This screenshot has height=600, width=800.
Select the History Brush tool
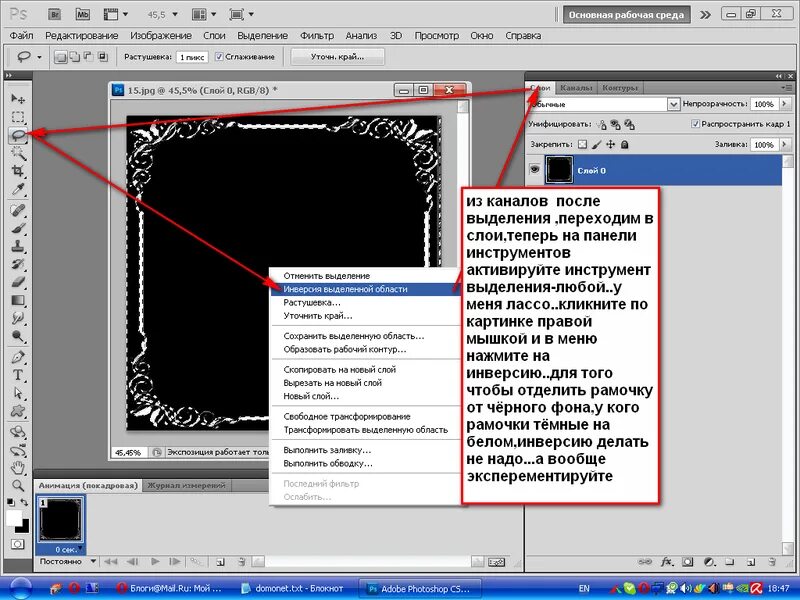pos(18,264)
